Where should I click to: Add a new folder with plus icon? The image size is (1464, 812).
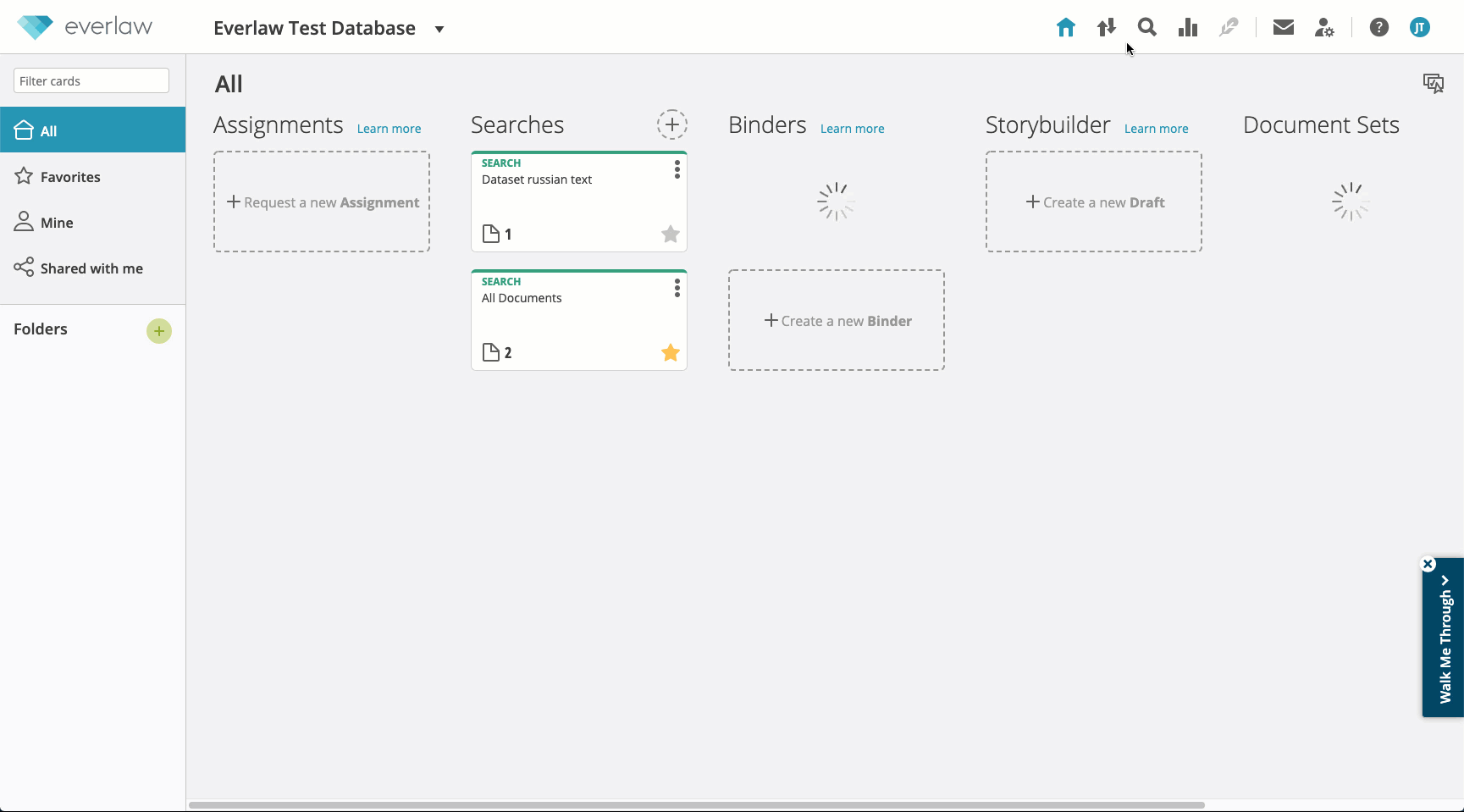[159, 331]
